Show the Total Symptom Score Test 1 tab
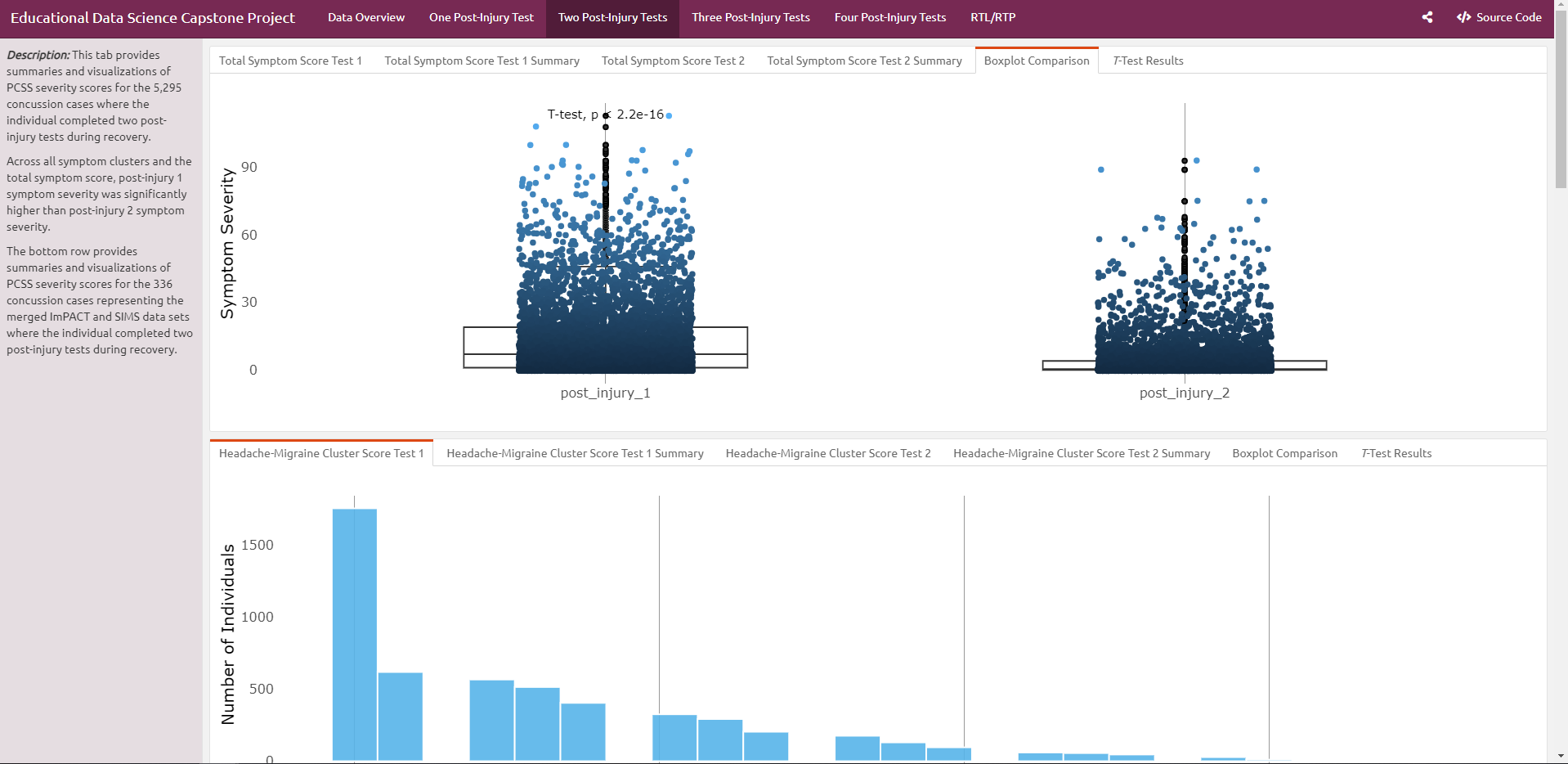 290,61
